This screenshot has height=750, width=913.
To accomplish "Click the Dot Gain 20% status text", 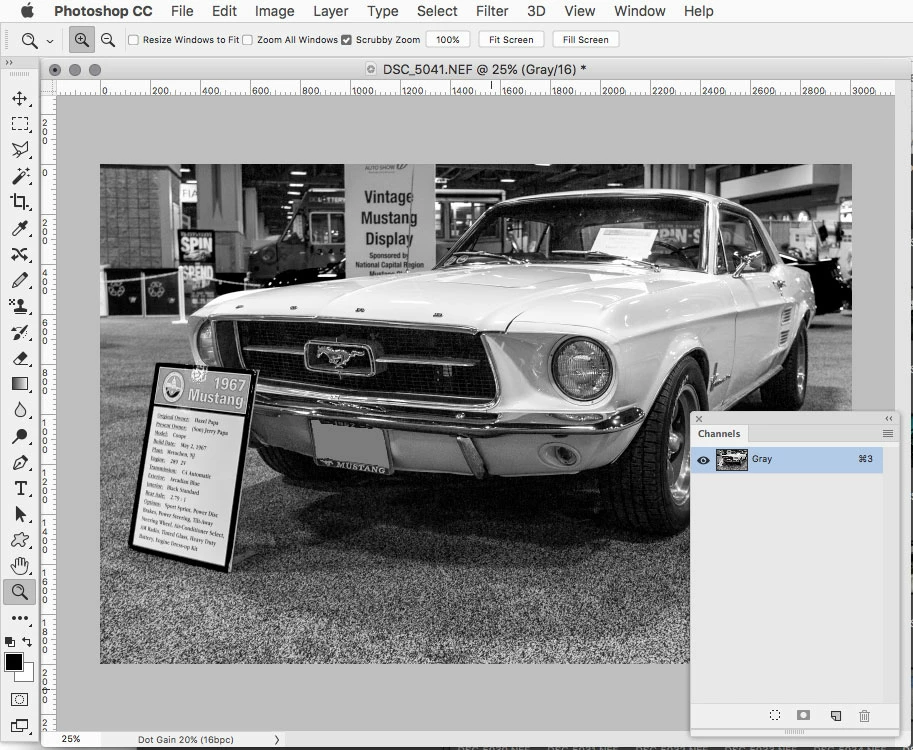I will coord(186,740).
